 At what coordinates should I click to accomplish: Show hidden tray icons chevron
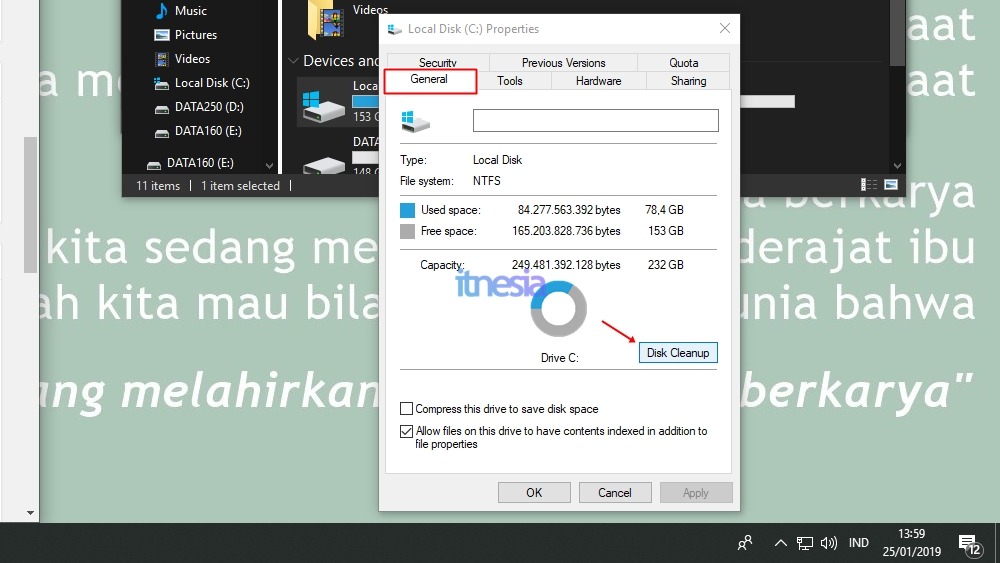coord(780,543)
